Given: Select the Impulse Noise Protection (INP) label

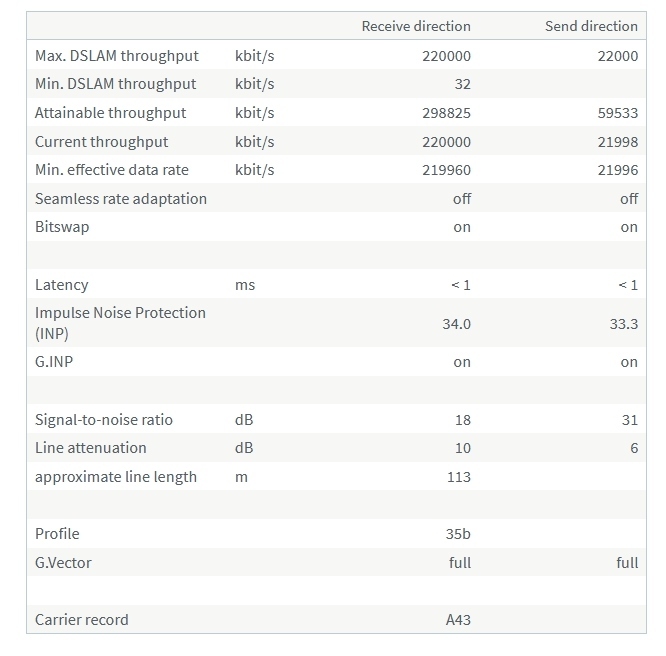Looking at the screenshot, I should click(x=120, y=323).
